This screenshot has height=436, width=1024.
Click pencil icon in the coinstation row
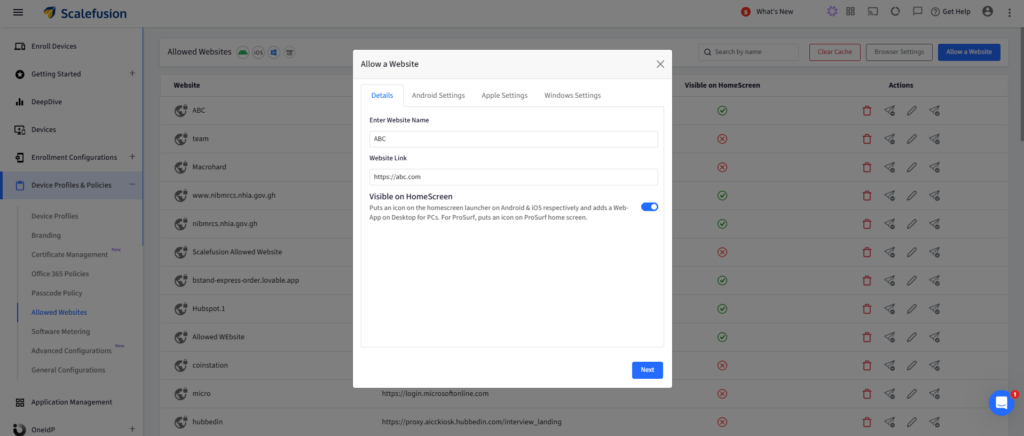[x=912, y=365]
